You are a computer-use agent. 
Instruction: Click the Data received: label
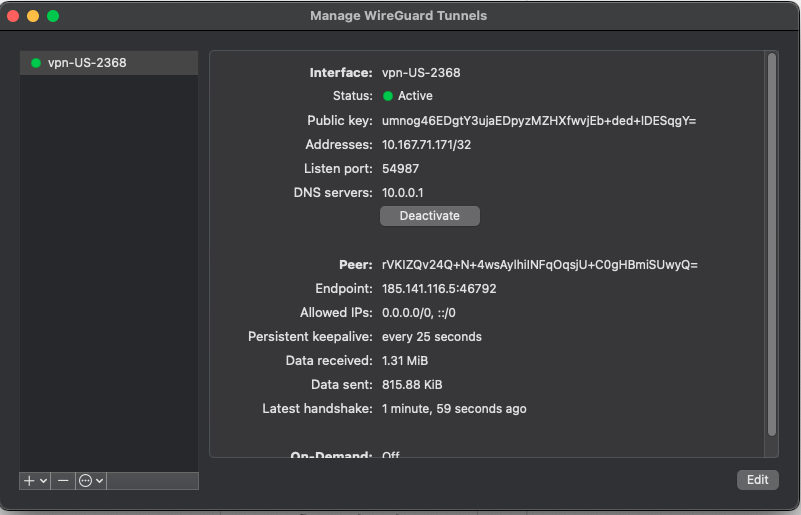click(x=329, y=361)
